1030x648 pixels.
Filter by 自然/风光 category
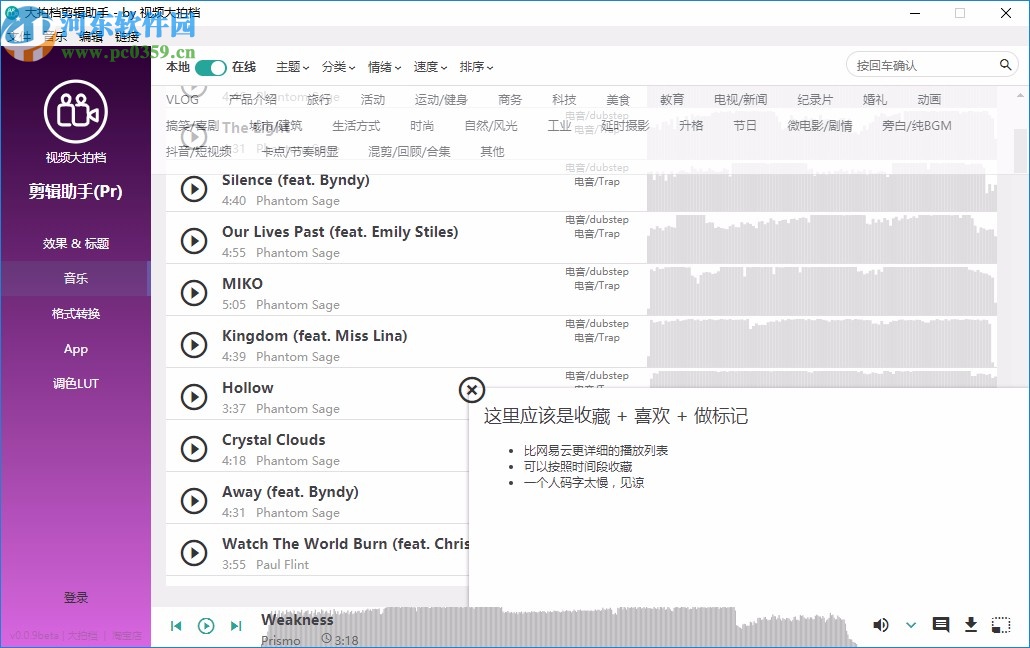coord(491,126)
